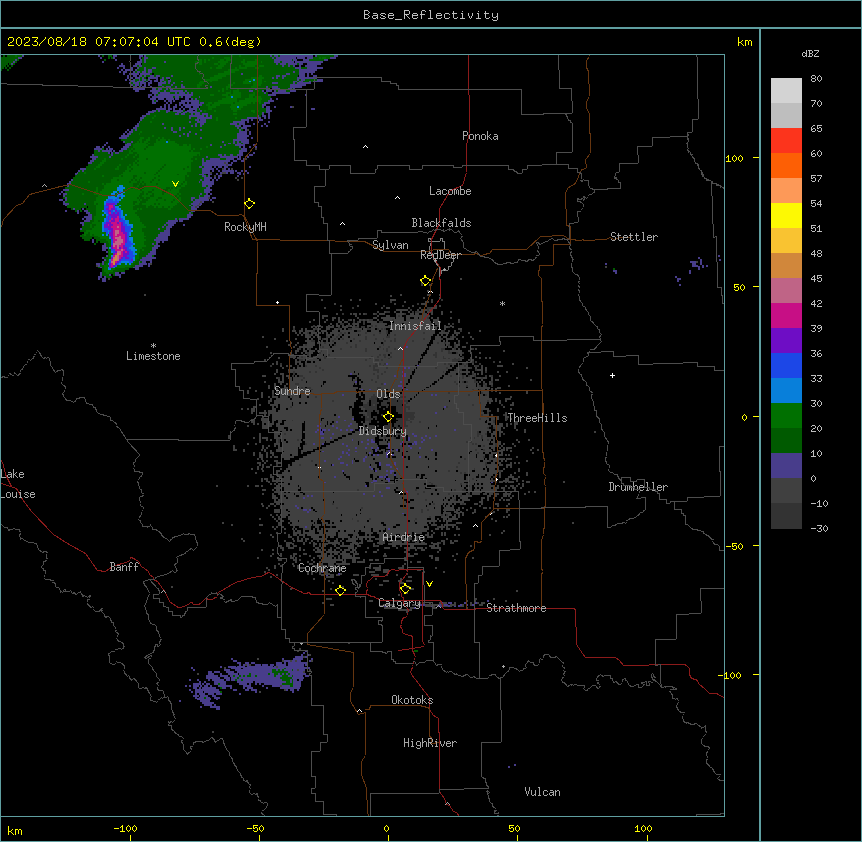Click the Cochrane town label
The height and width of the screenshot is (842, 862).
tap(322, 568)
